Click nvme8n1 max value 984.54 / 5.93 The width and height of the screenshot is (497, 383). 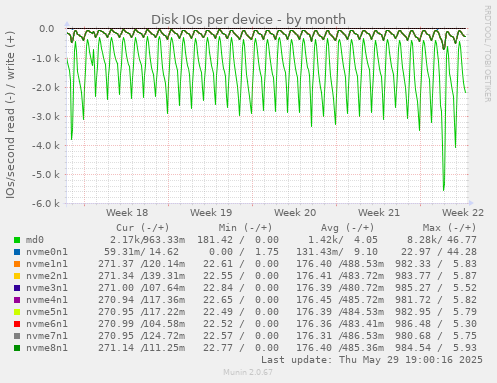[x=436, y=348]
